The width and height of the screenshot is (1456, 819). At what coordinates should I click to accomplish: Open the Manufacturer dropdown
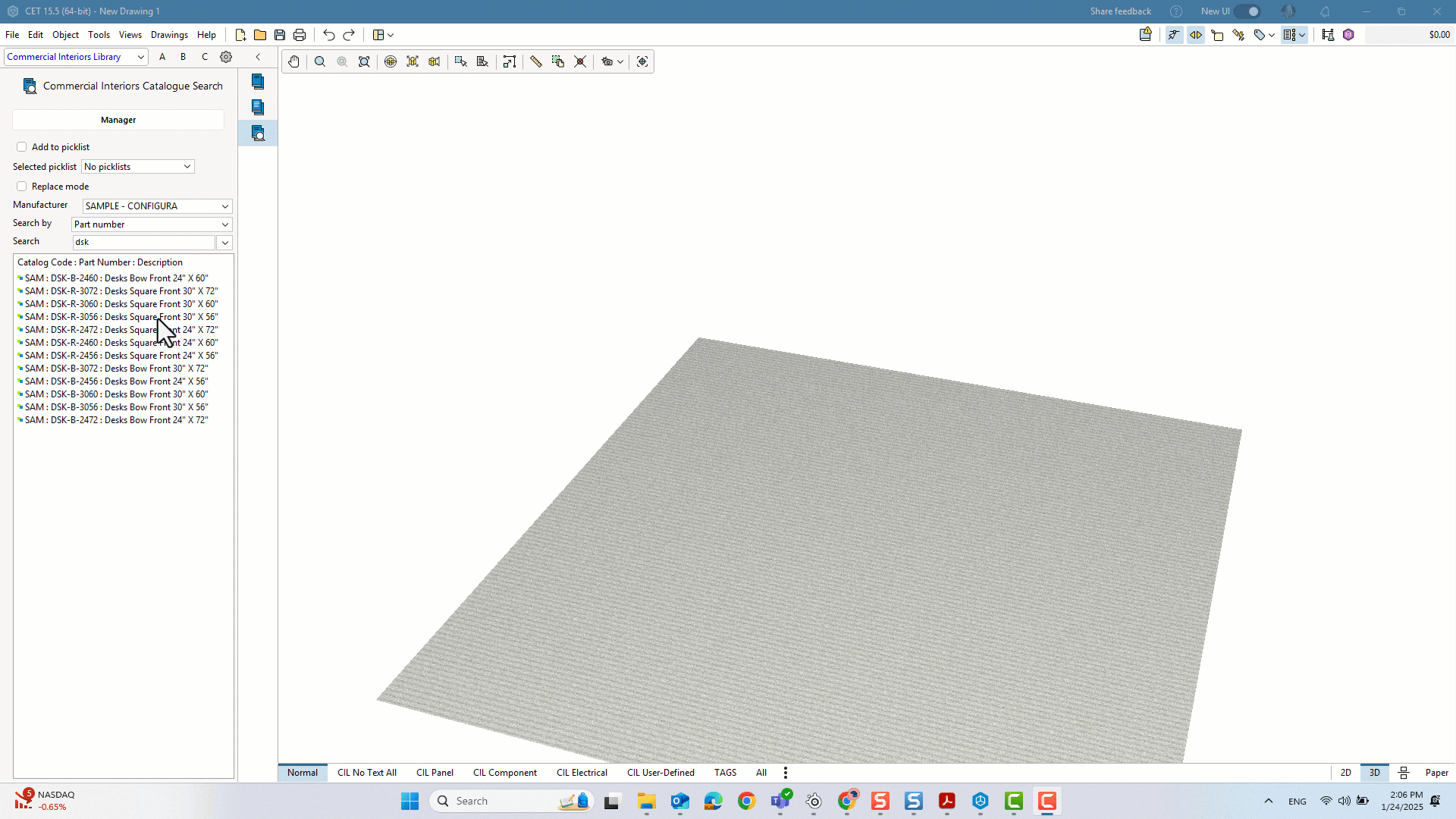(157, 206)
